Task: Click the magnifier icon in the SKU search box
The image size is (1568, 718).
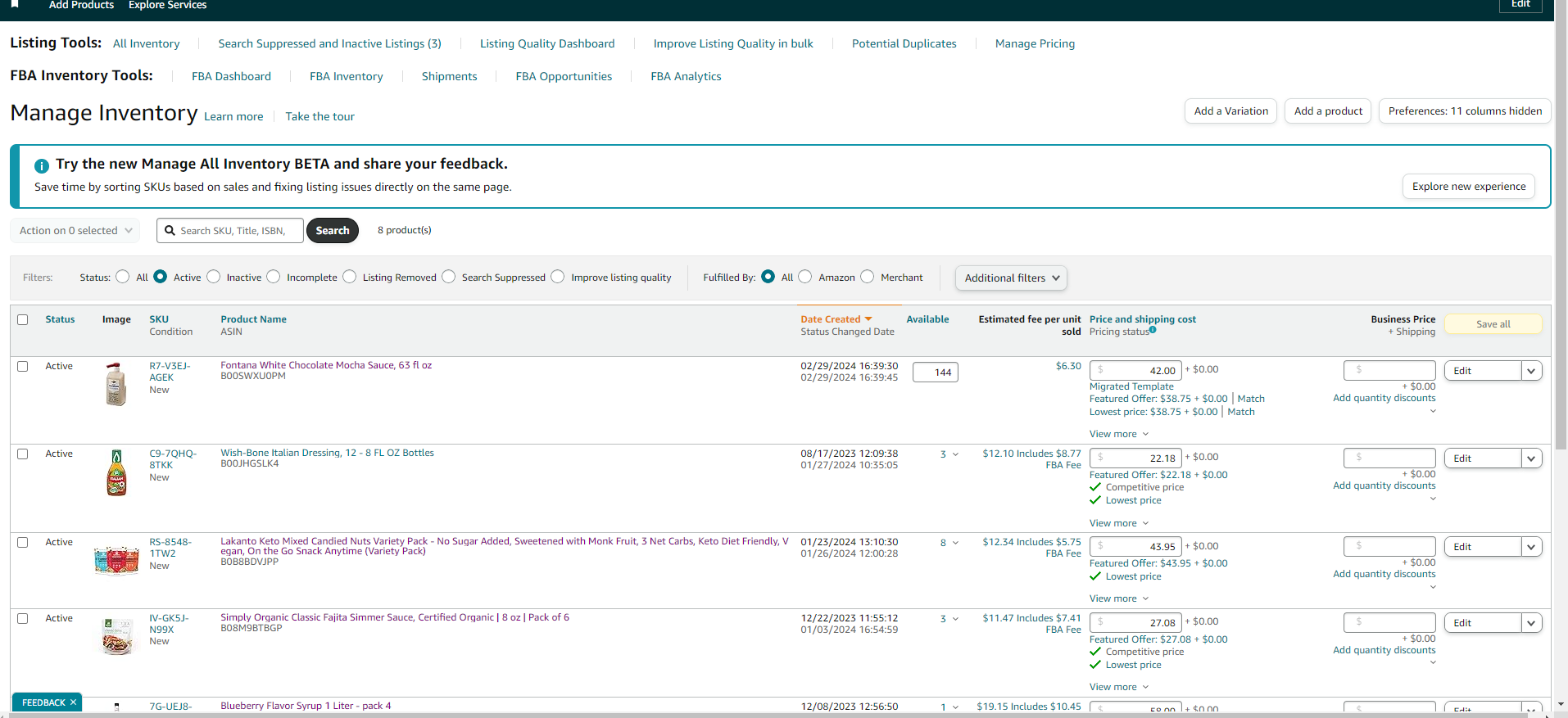Action: coord(170,231)
